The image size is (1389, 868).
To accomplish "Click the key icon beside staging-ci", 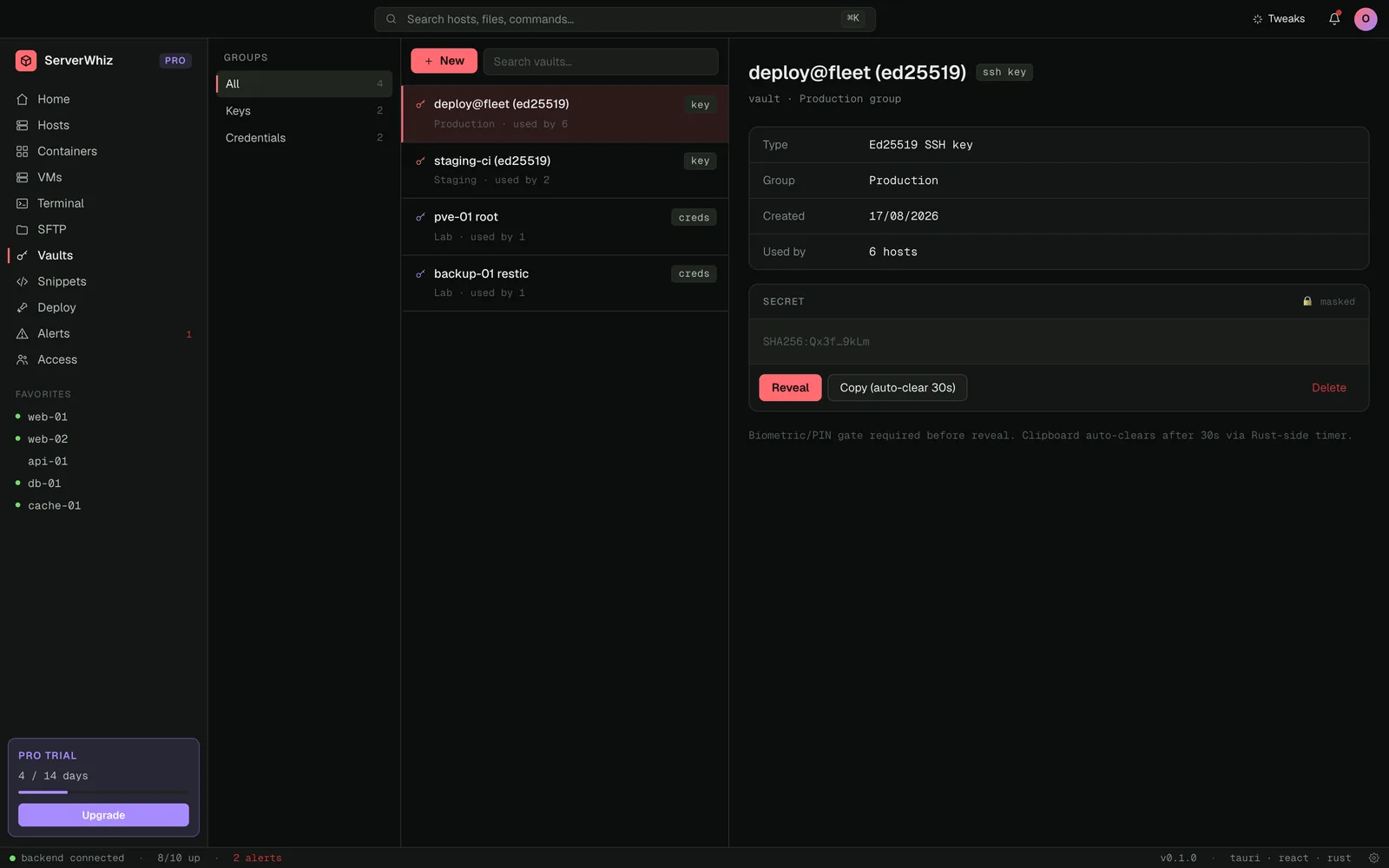I will 420,161.
